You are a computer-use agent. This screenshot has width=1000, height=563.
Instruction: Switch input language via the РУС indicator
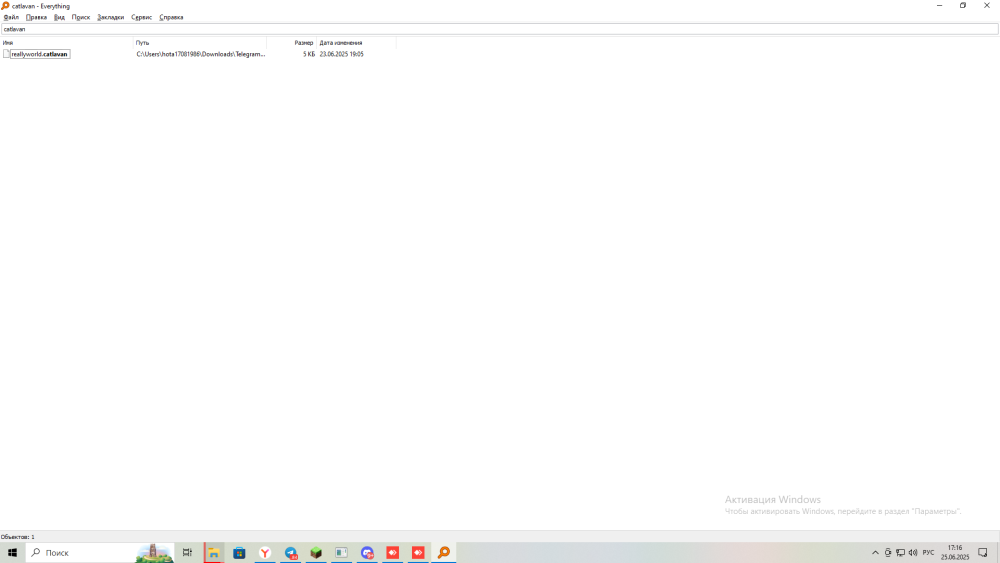tap(928, 553)
